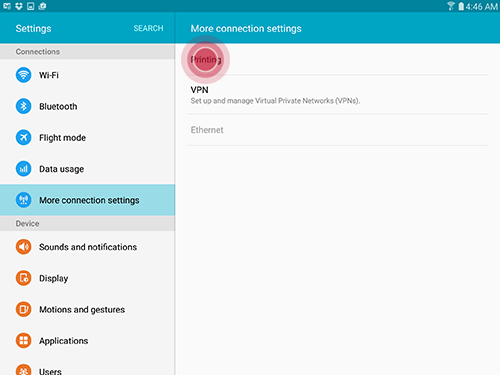Tap the fourth status bar notification icon
Image resolution: width=500 pixels, height=375 pixels.
pyautogui.click(x=42, y=6)
